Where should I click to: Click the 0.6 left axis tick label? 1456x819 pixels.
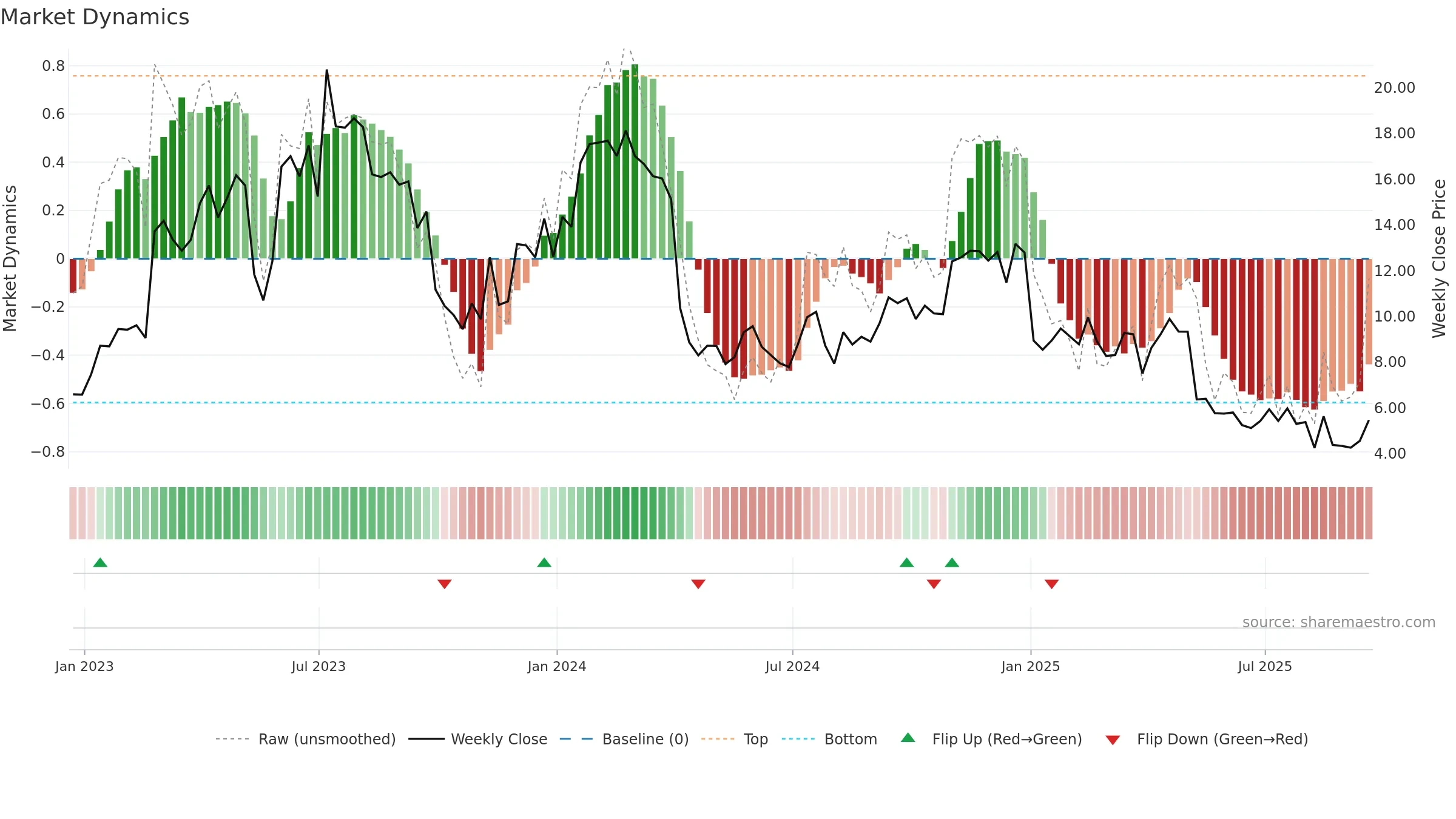coord(53,114)
